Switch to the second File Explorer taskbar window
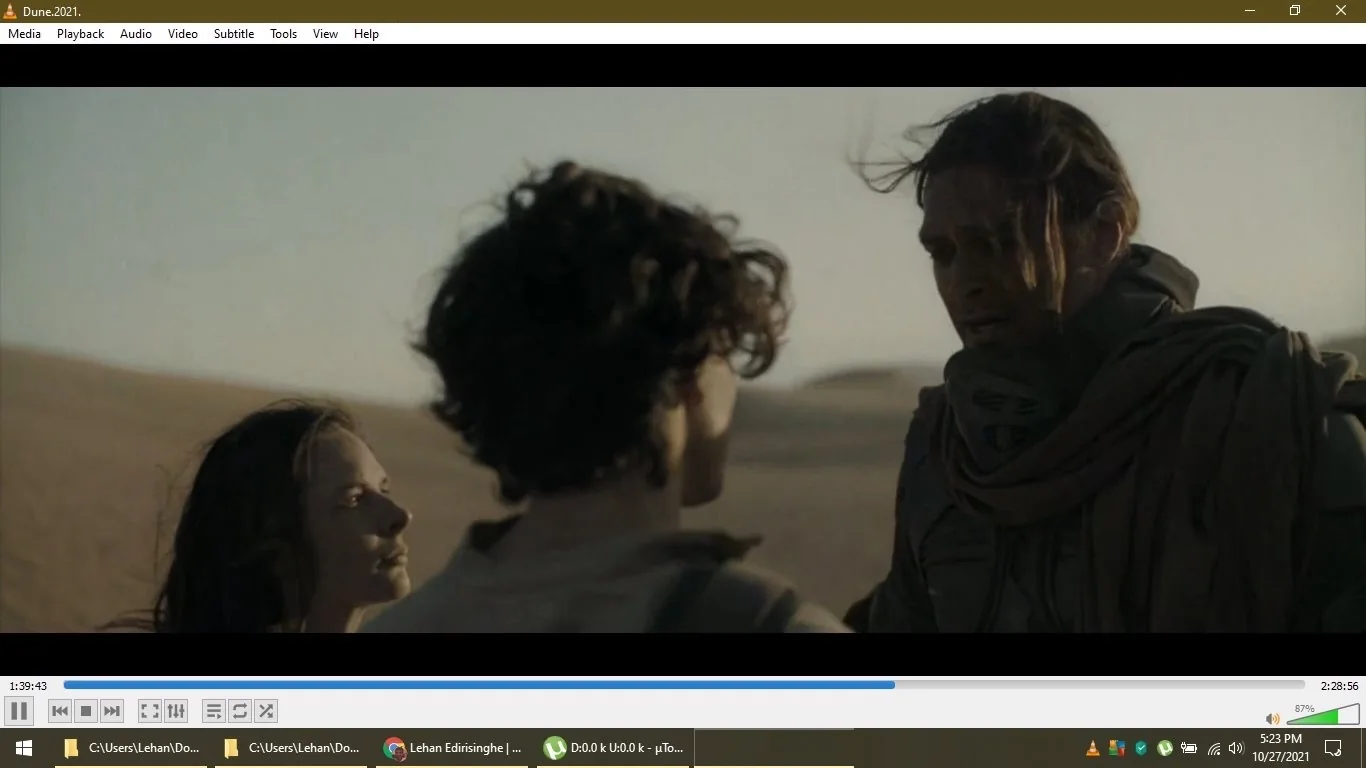 click(291, 748)
